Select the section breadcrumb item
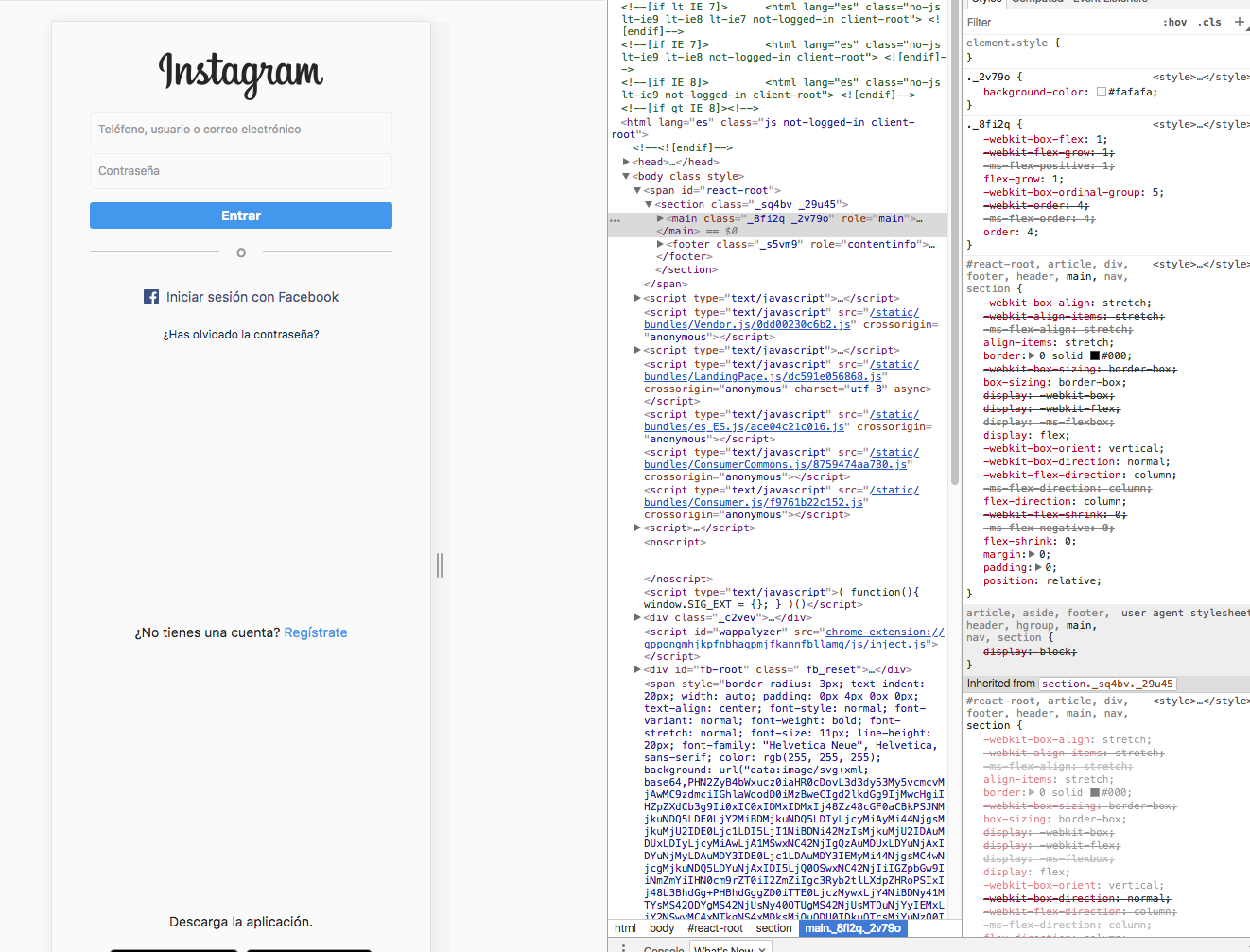The width and height of the screenshot is (1250, 952). pos(773,928)
